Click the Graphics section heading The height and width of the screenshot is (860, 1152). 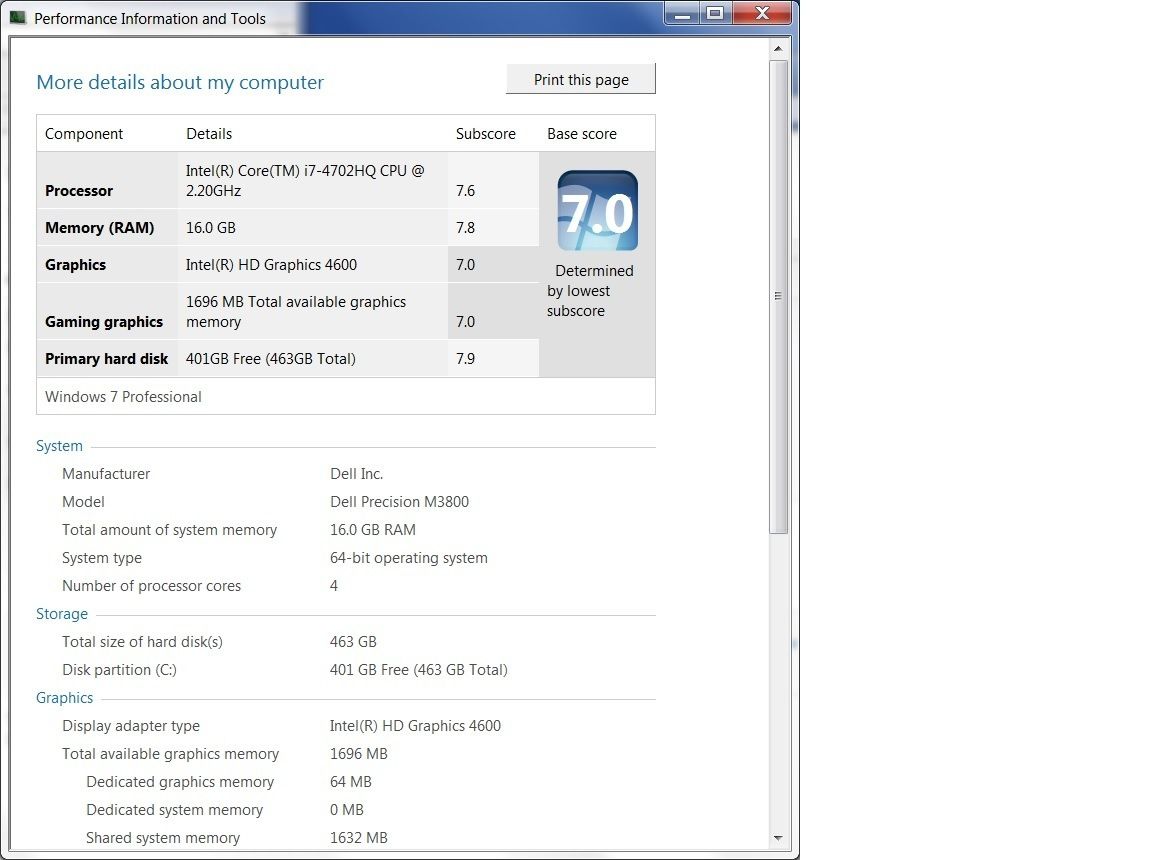65,698
